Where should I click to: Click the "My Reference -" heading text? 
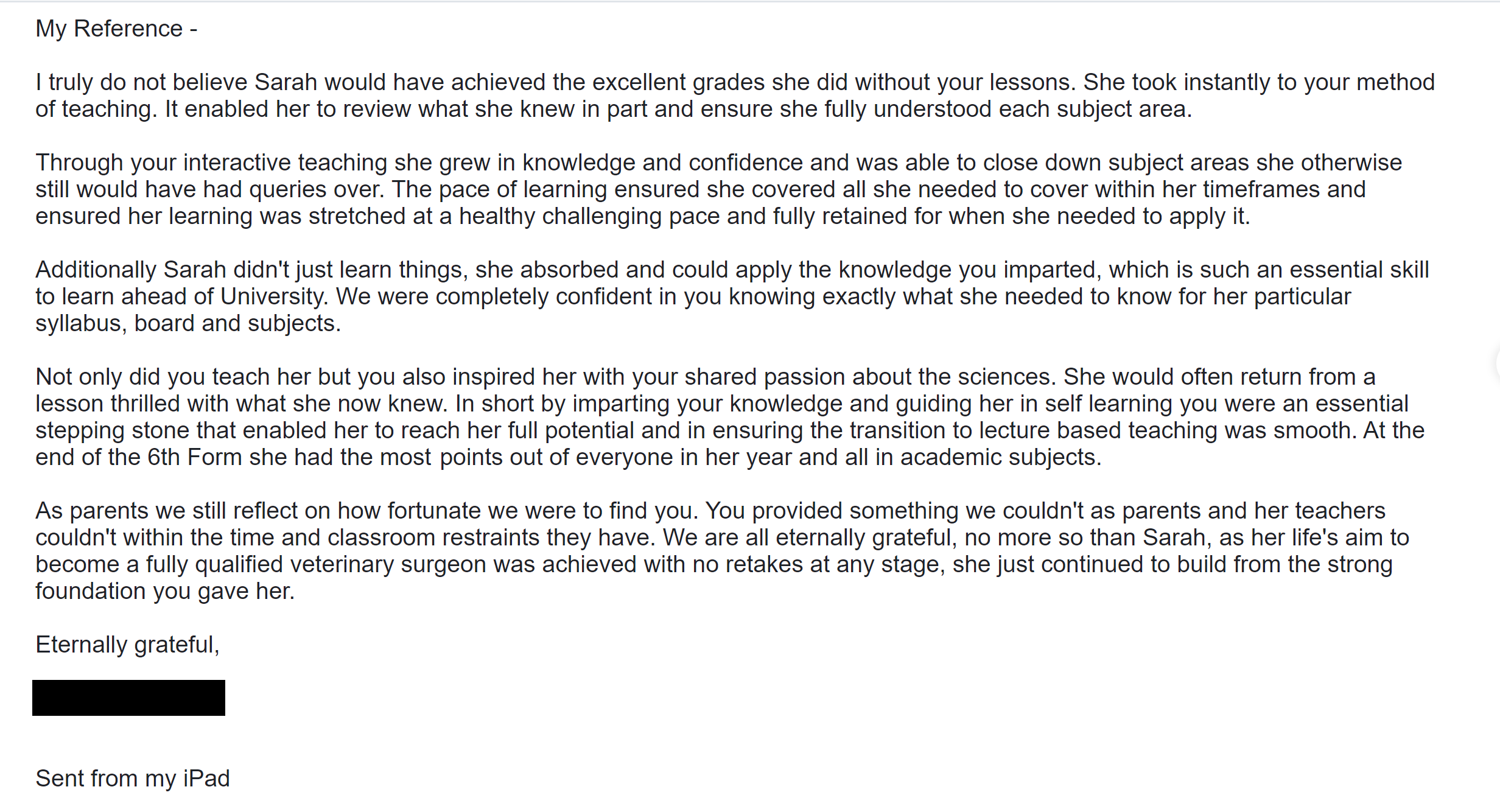click(x=116, y=29)
